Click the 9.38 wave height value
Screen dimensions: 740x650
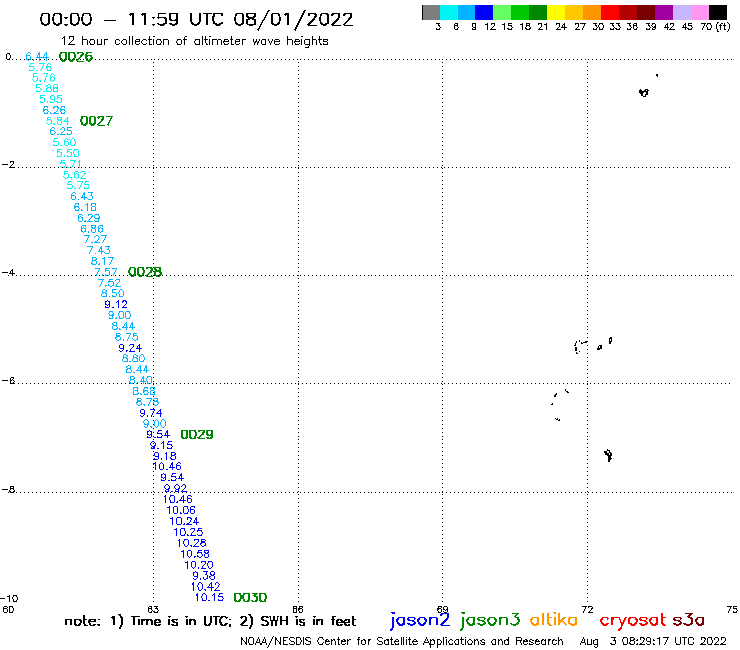[204, 575]
